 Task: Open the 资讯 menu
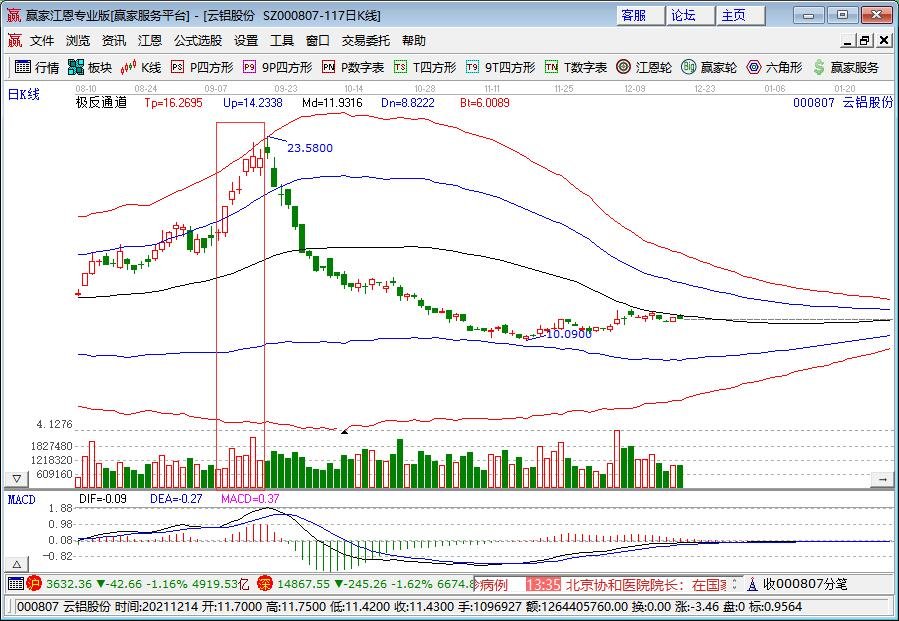tap(114, 41)
